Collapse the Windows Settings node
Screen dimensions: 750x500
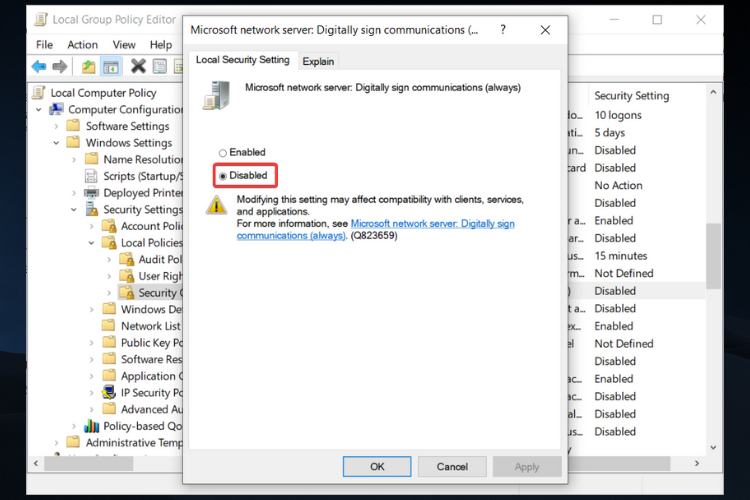56,143
